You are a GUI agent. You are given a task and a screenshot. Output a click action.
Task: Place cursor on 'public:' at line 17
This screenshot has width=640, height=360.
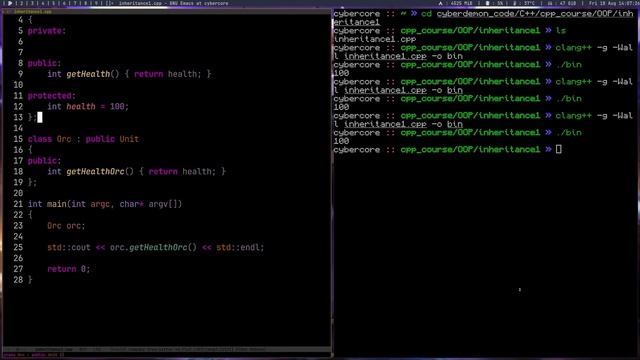click(x=44, y=161)
